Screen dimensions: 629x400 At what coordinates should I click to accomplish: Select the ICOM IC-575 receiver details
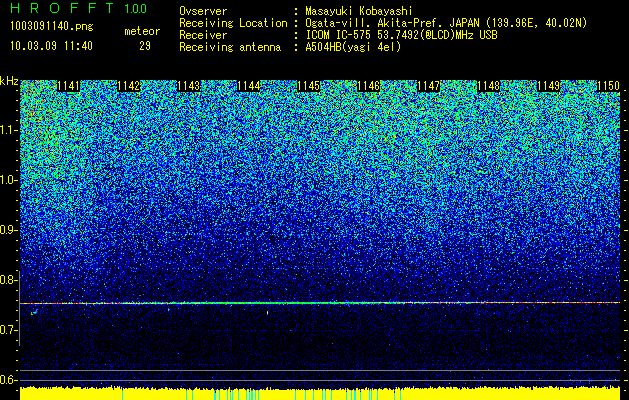401,35
